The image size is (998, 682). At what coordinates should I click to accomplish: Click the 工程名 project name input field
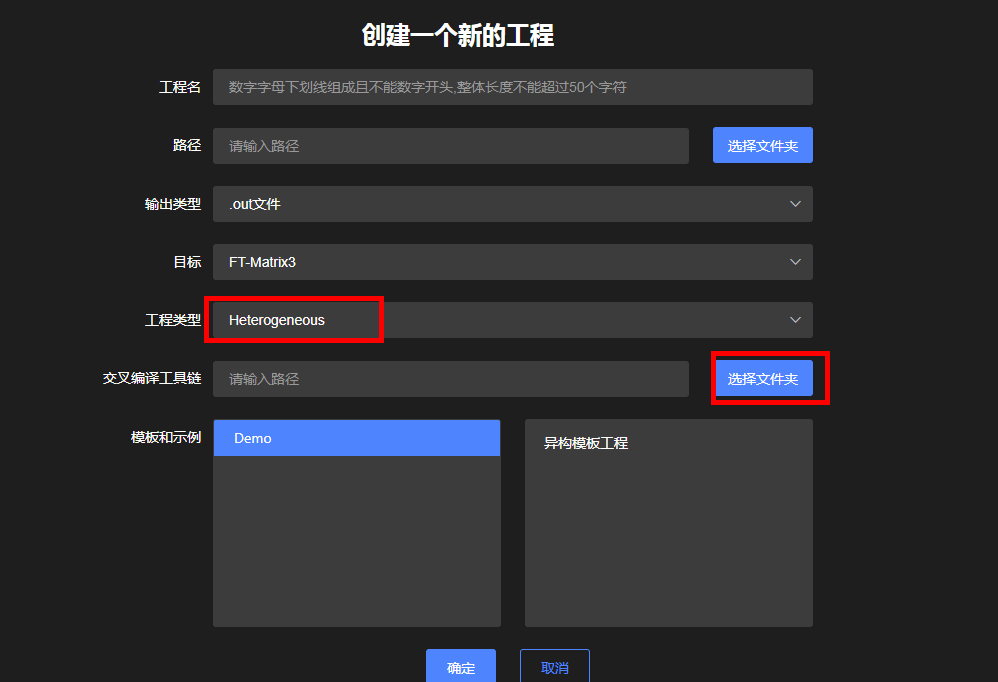click(512, 87)
